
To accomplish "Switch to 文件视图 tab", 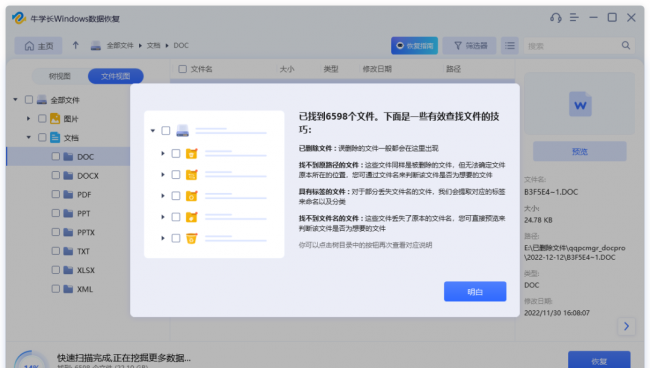I will (116, 76).
